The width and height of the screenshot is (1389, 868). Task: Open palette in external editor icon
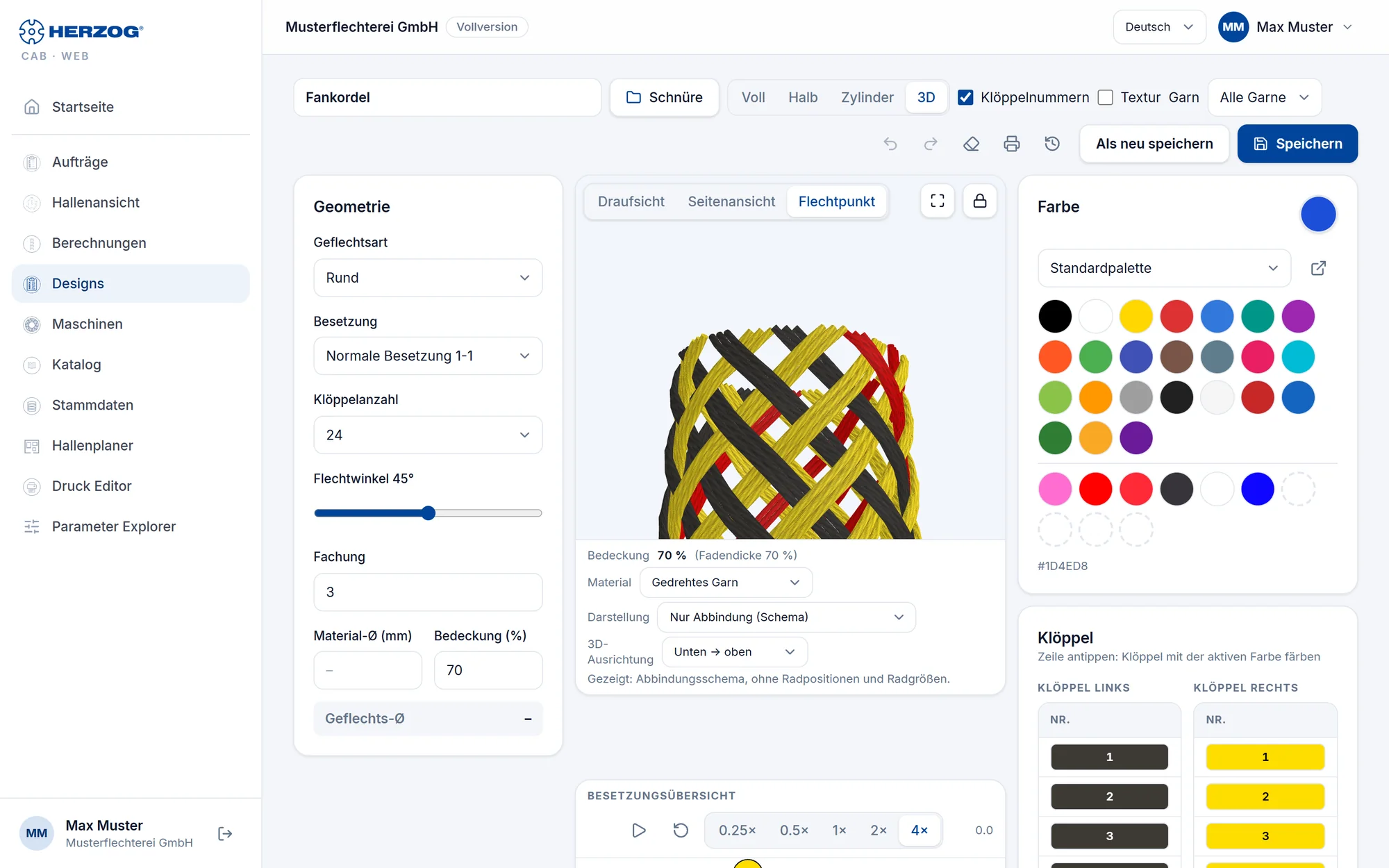coord(1318,268)
